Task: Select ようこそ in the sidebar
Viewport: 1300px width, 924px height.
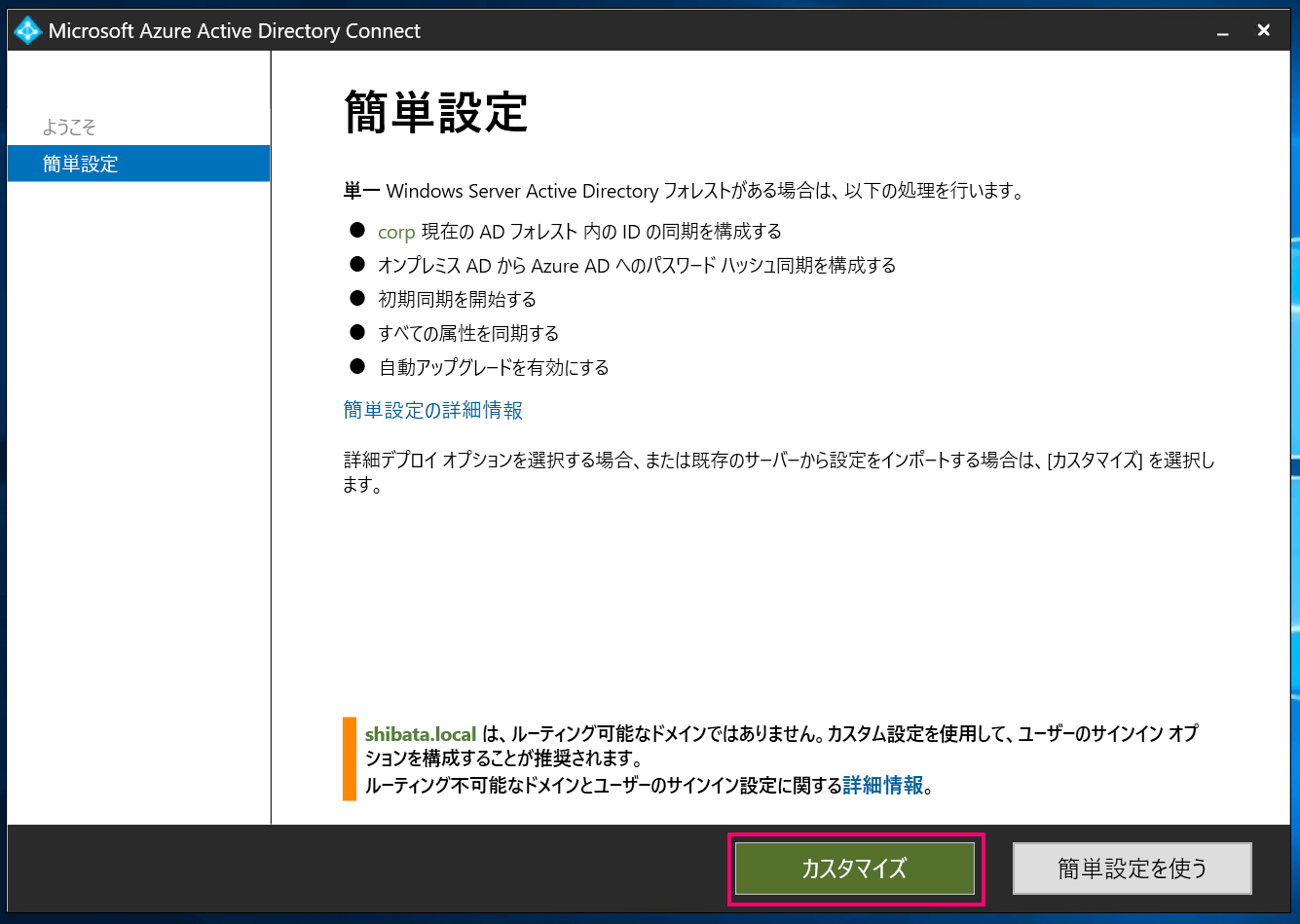Action: coord(69,128)
